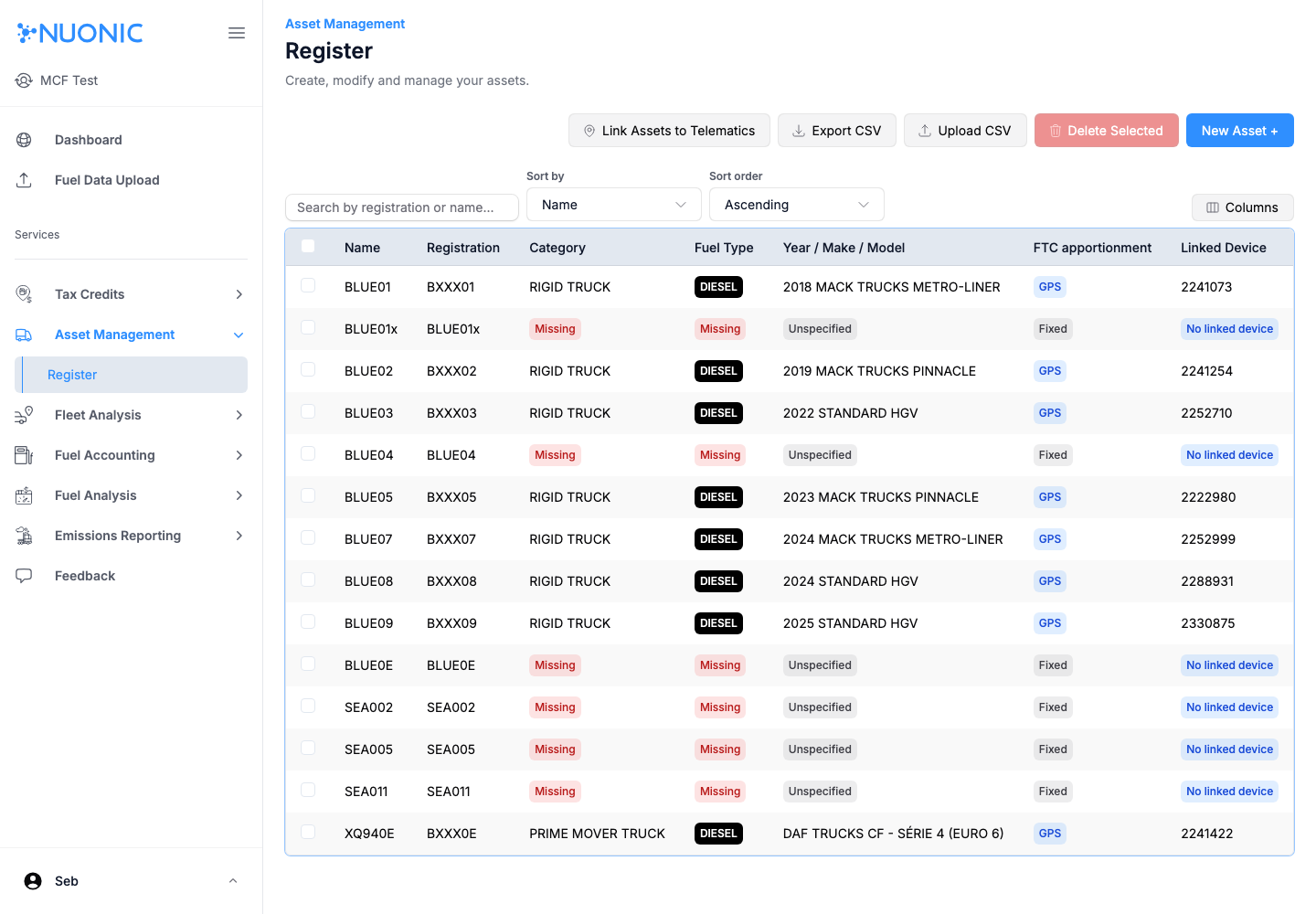Image resolution: width=1316 pixels, height=914 pixels.
Task: Click the New Asset + button
Action: [1240, 130]
